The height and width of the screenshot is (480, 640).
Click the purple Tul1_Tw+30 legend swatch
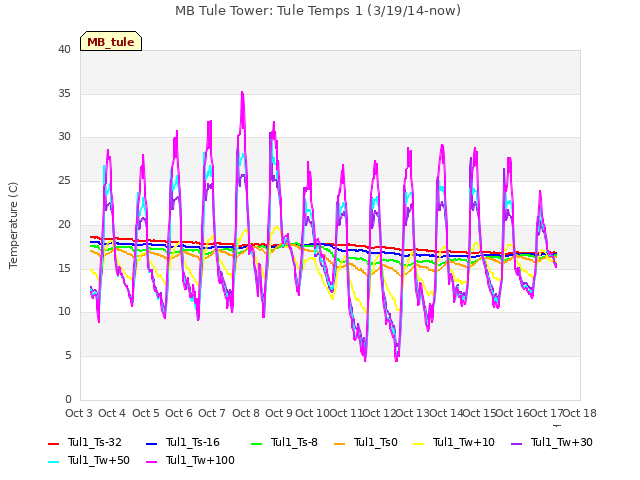(x=517, y=443)
